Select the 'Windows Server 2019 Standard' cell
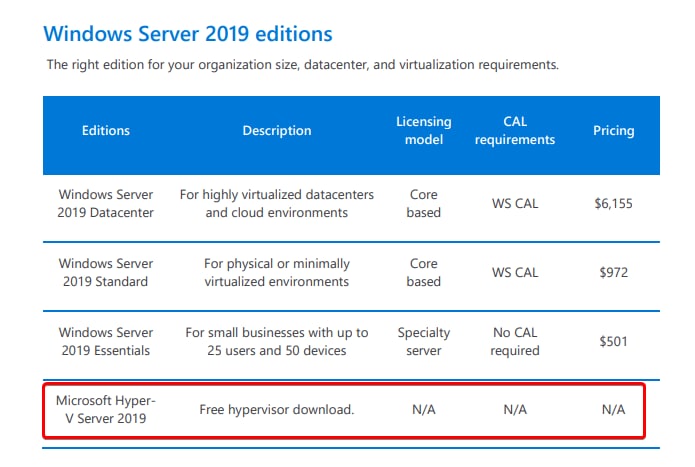695x467 pixels. click(x=105, y=272)
